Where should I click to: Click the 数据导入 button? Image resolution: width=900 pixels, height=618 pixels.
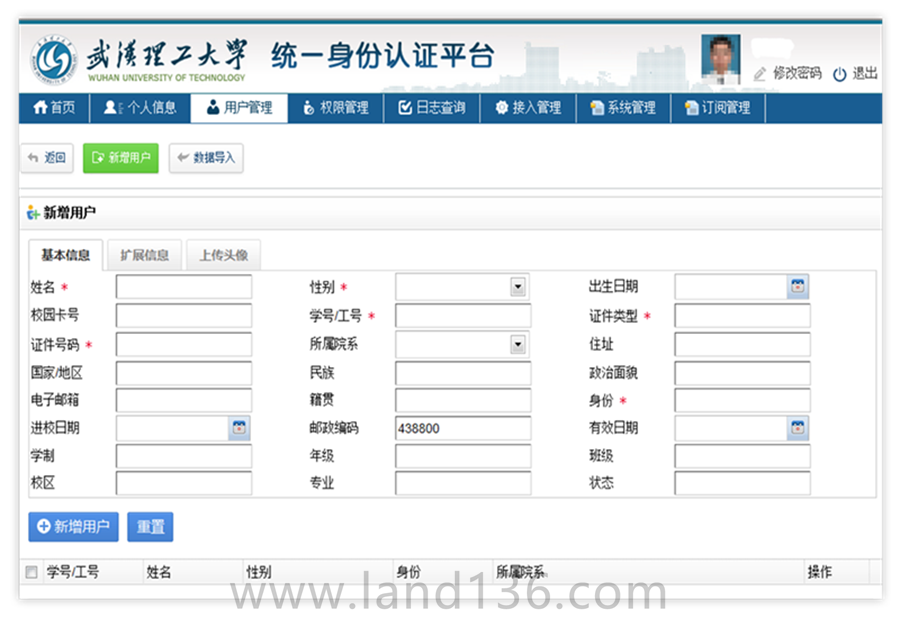point(206,158)
